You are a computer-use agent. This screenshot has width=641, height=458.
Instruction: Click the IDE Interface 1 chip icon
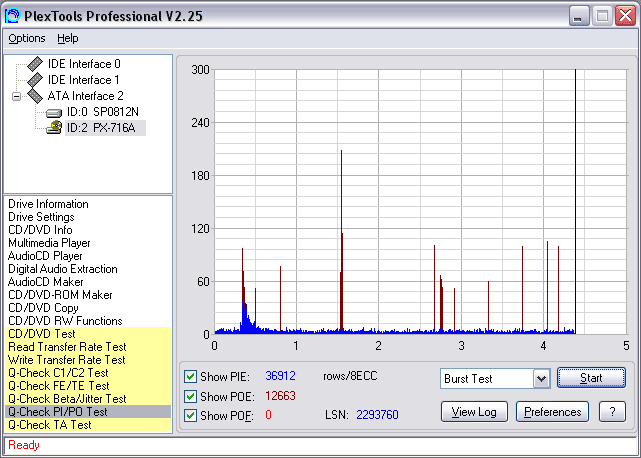coord(35,80)
